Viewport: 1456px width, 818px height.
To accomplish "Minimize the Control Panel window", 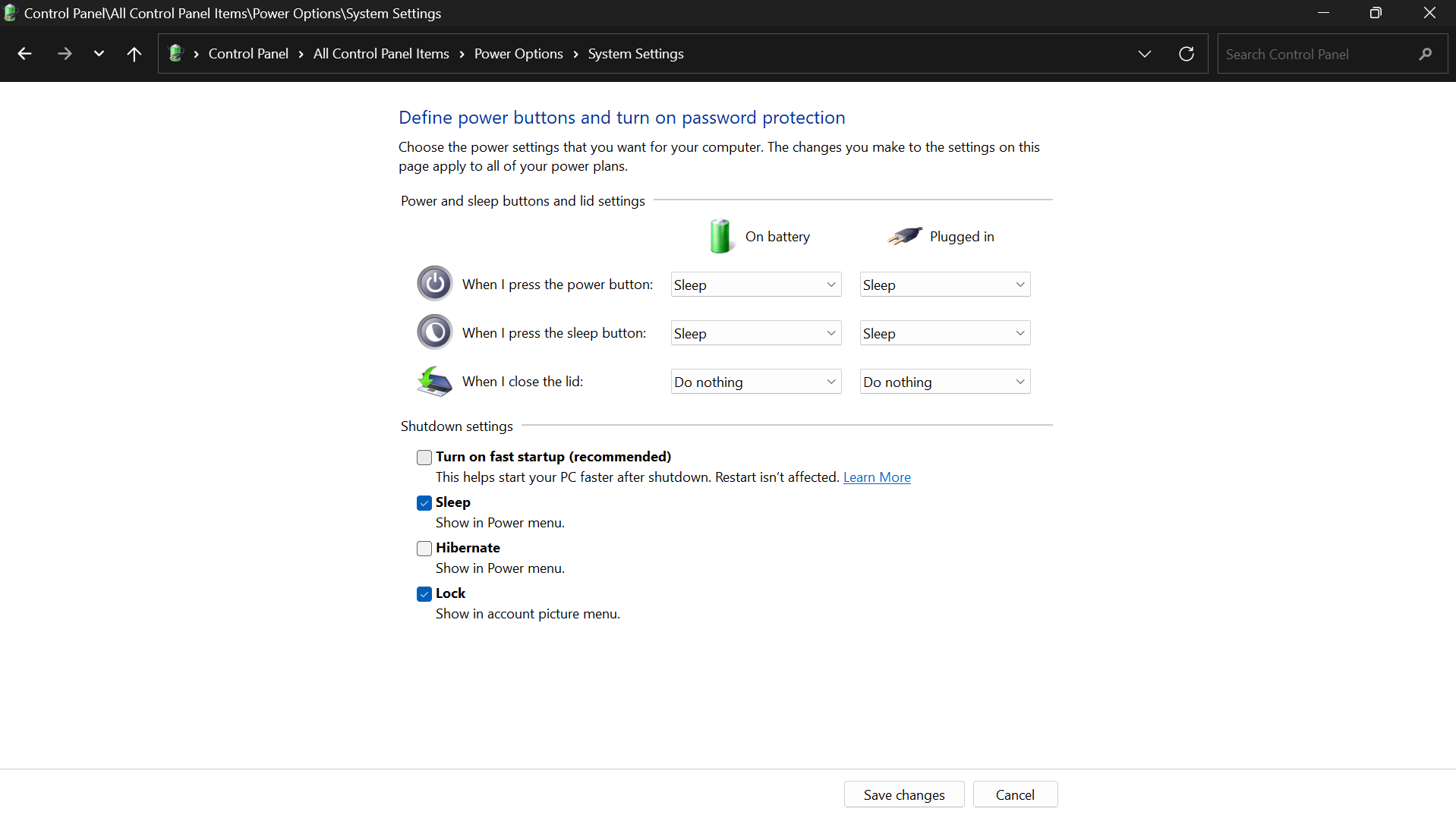I will (x=1323, y=13).
